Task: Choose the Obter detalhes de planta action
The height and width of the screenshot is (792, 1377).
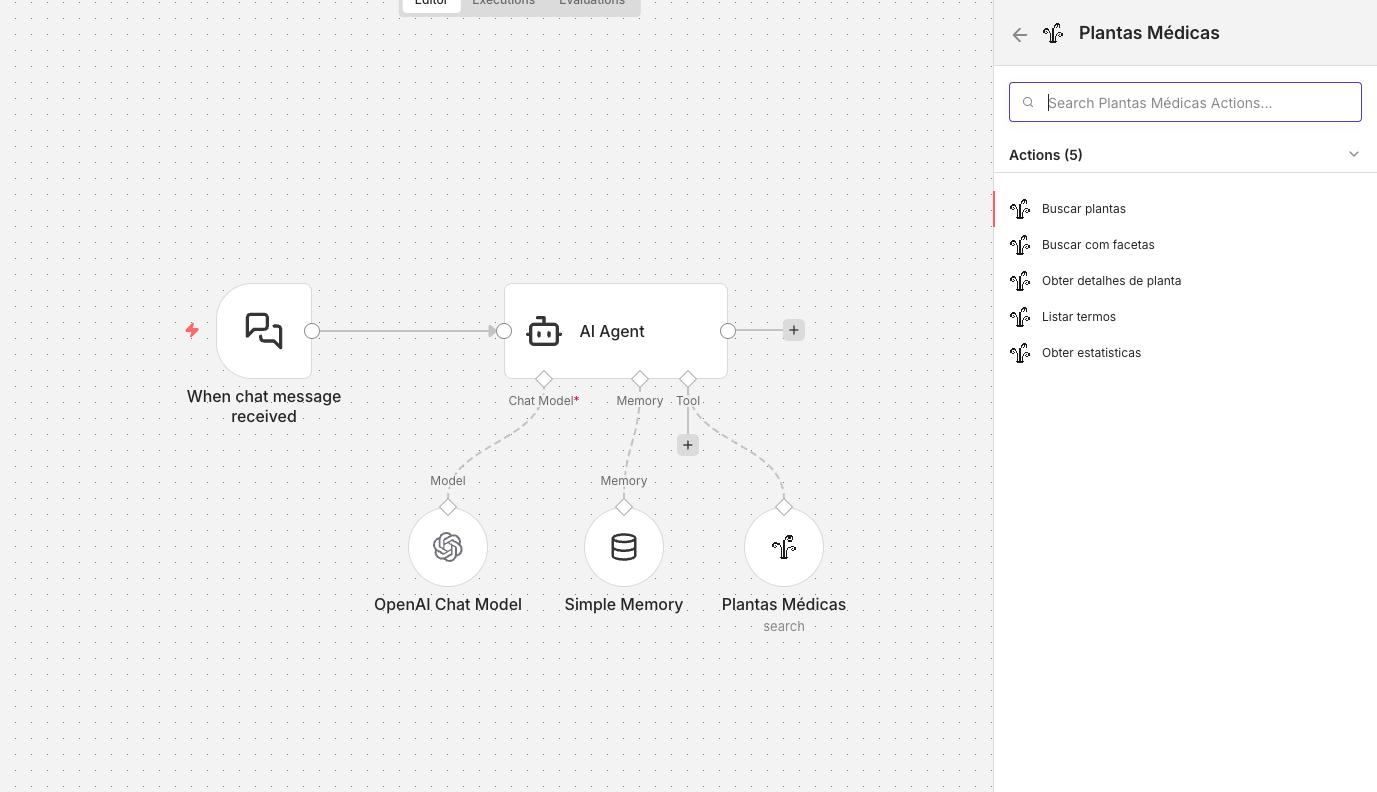Action: (x=1185, y=281)
